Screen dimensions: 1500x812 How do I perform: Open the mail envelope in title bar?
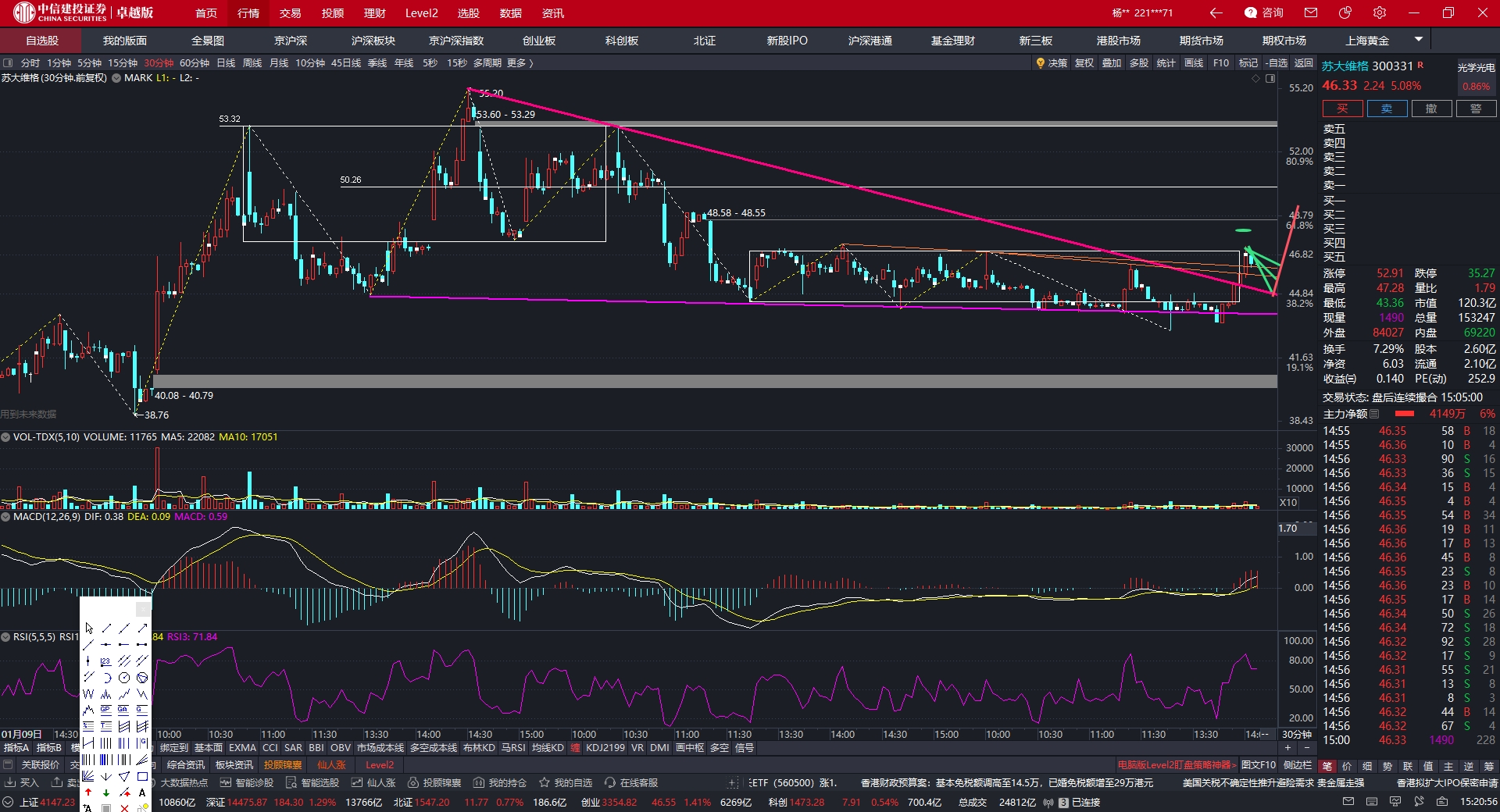tap(1311, 12)
